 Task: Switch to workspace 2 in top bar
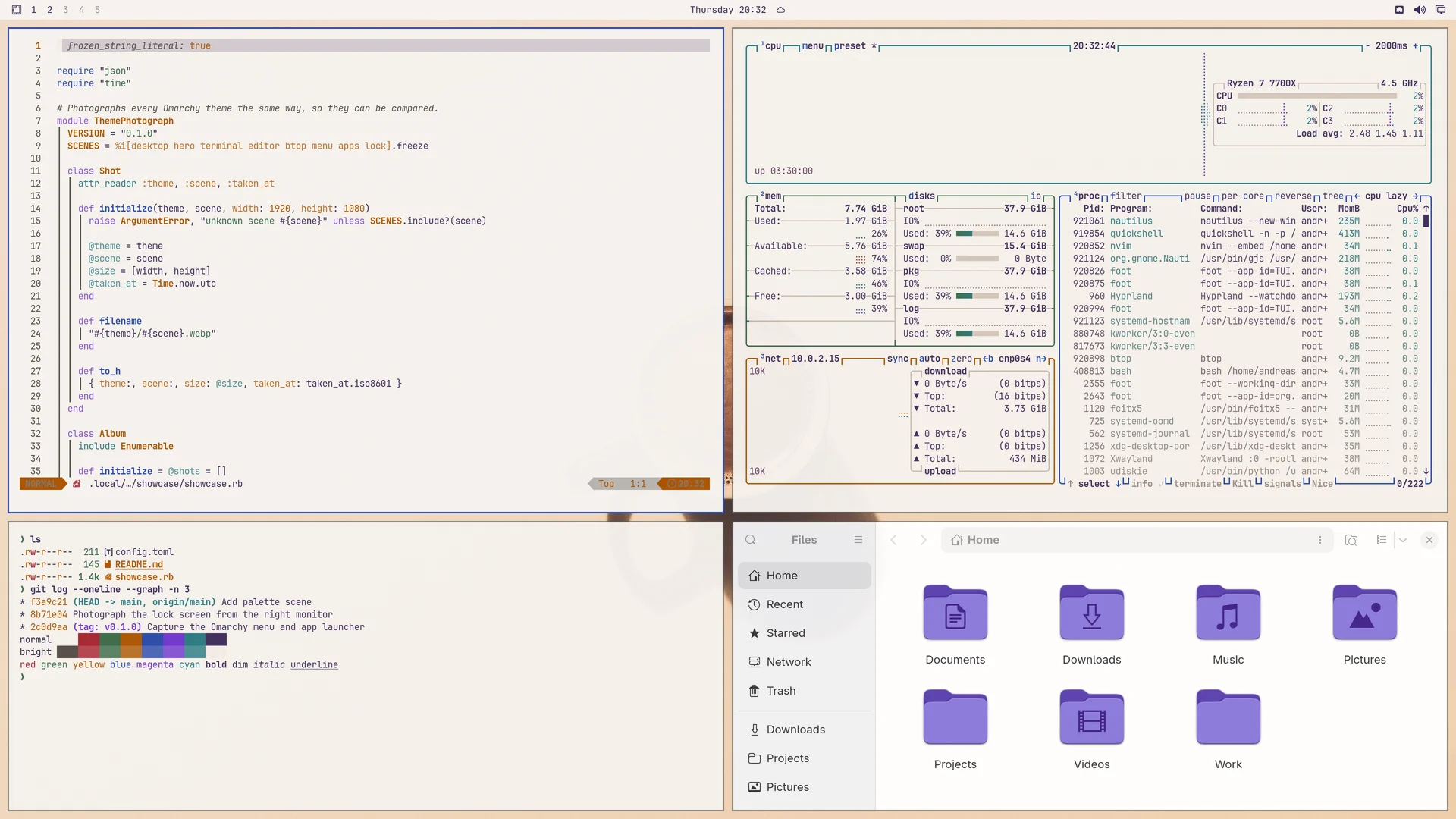tap(49, 10)
